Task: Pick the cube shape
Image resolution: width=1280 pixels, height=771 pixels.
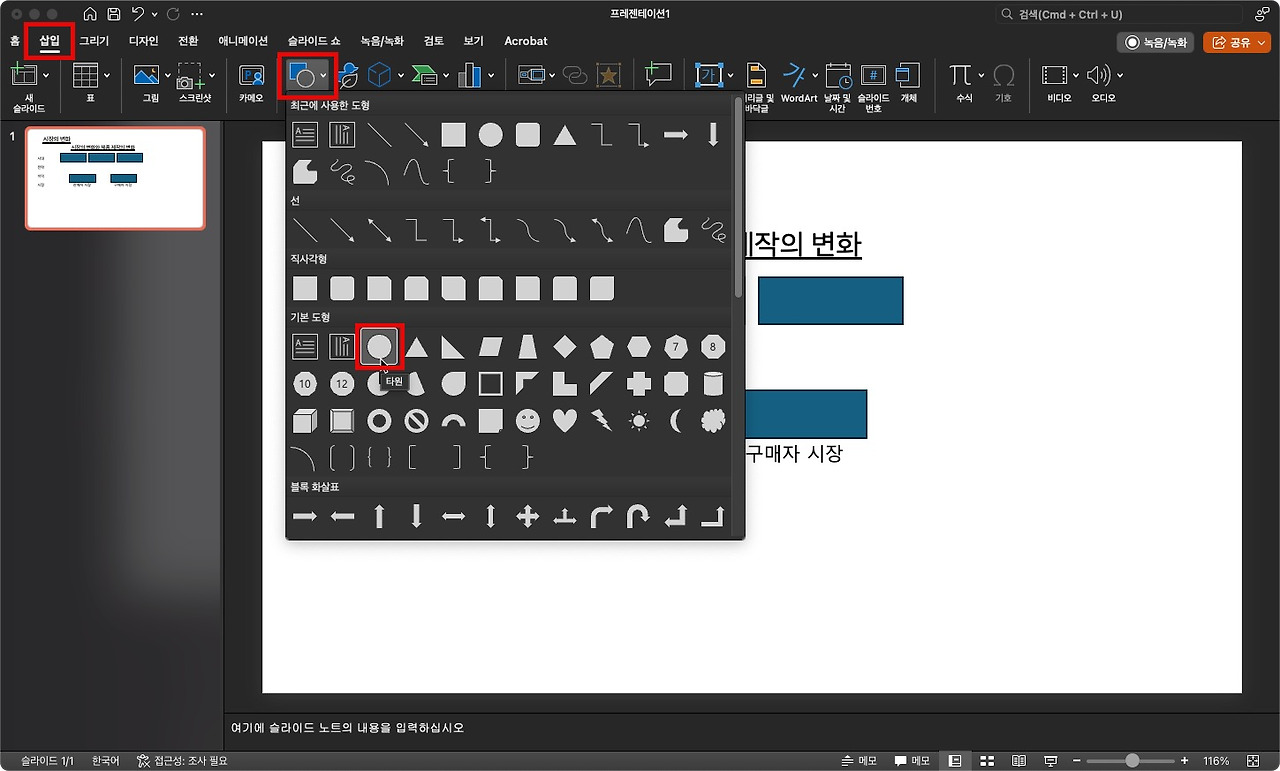Action: pos(305,421)
